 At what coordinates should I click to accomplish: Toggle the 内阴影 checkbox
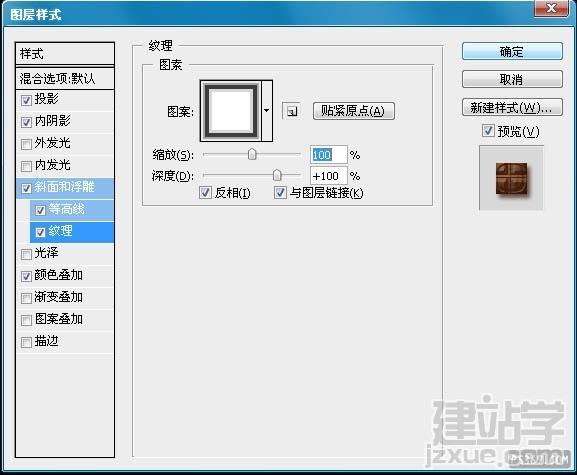[26, 122]
